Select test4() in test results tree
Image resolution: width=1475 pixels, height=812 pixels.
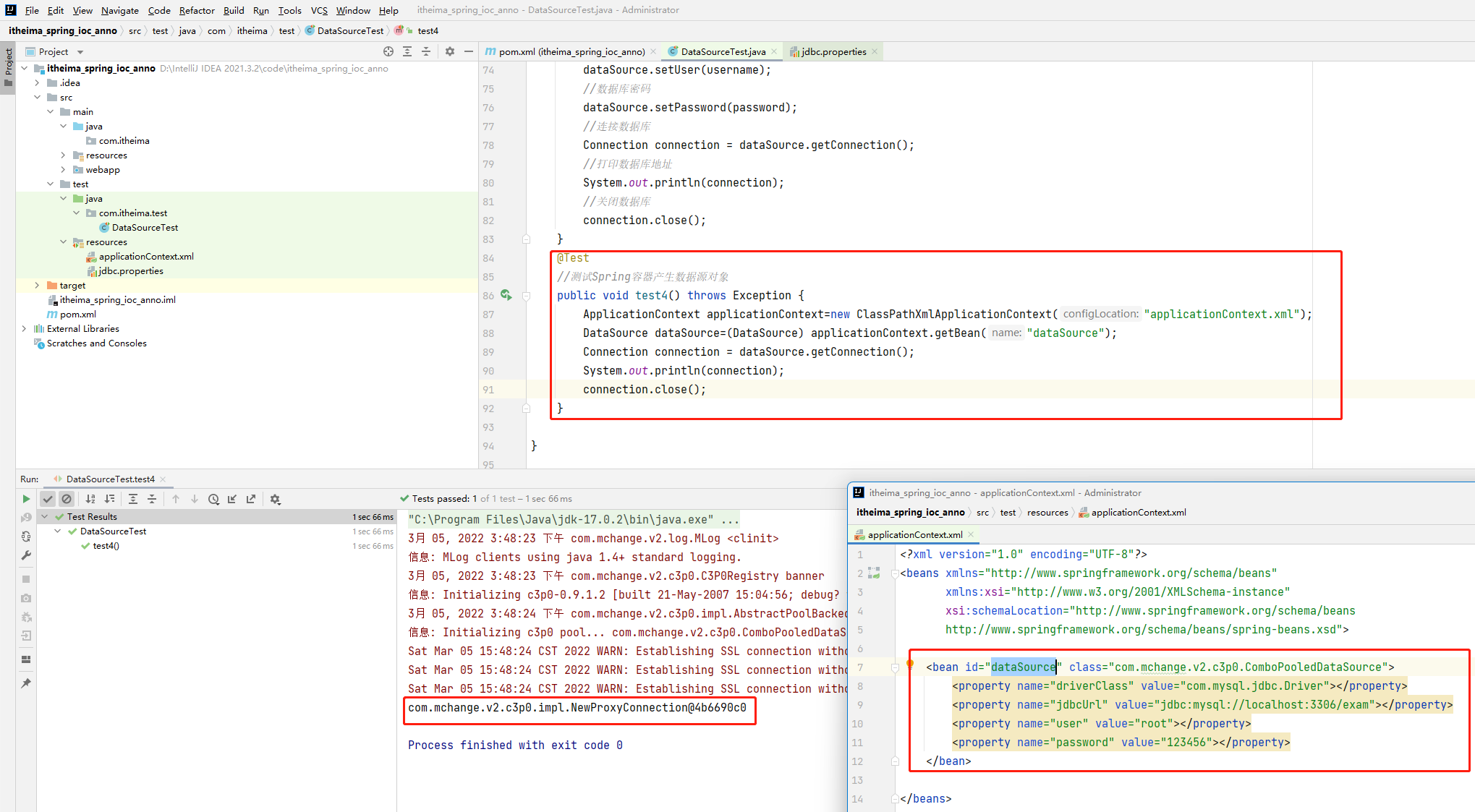coord(106,546)
